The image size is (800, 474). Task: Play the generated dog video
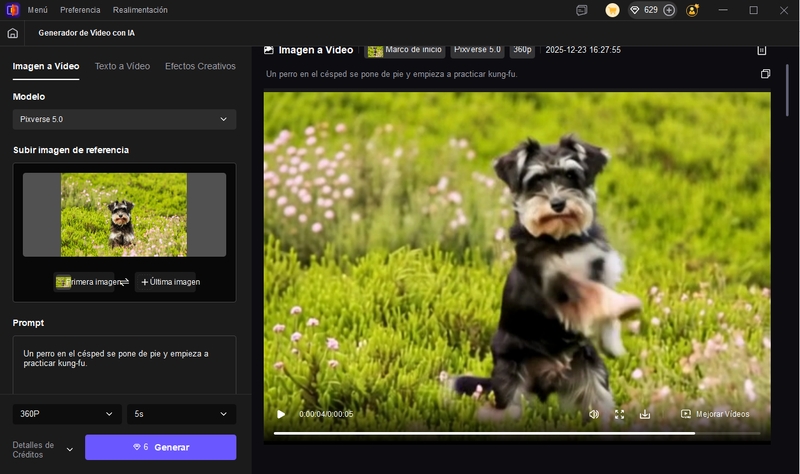[x=281, y=414]
